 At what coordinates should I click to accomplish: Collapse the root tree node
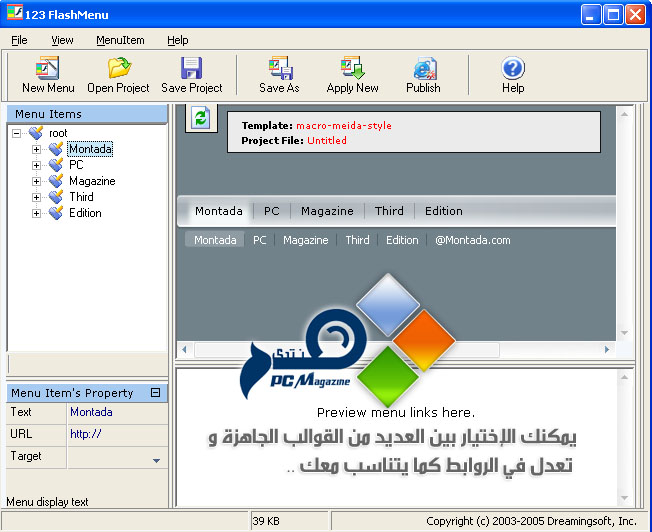click(x=18, y=133)
